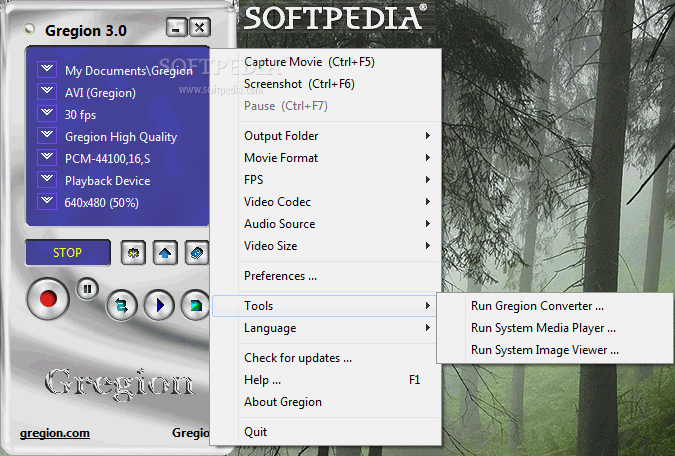Choose Preferences ... from the menu
The height and width of the screenshot is (456, 675).
tap(326, 276)
